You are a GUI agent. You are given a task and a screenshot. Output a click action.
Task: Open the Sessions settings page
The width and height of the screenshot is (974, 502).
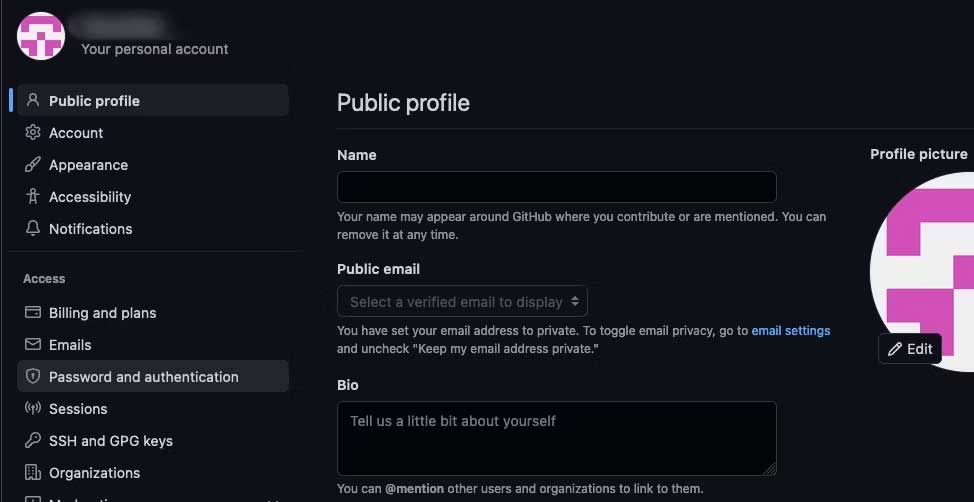tap(78, 409)
